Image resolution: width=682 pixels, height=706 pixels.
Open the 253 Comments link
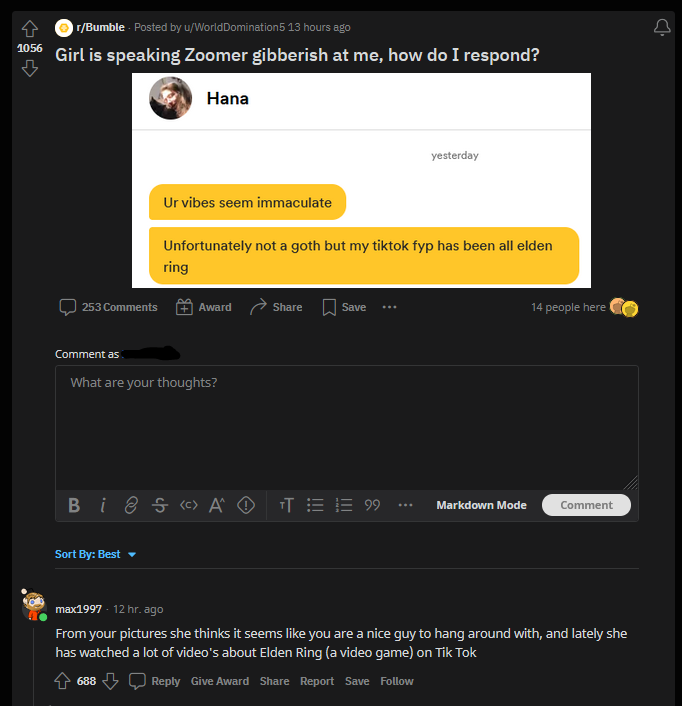[109, 307]
